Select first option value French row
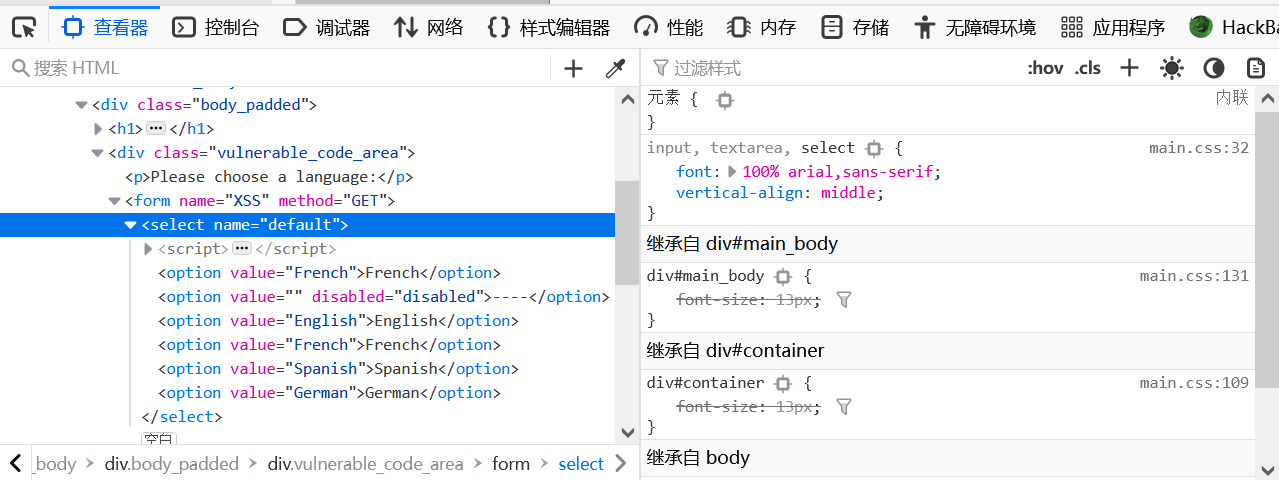Screen dimensions: 1279x480 (x=329, y=273)
